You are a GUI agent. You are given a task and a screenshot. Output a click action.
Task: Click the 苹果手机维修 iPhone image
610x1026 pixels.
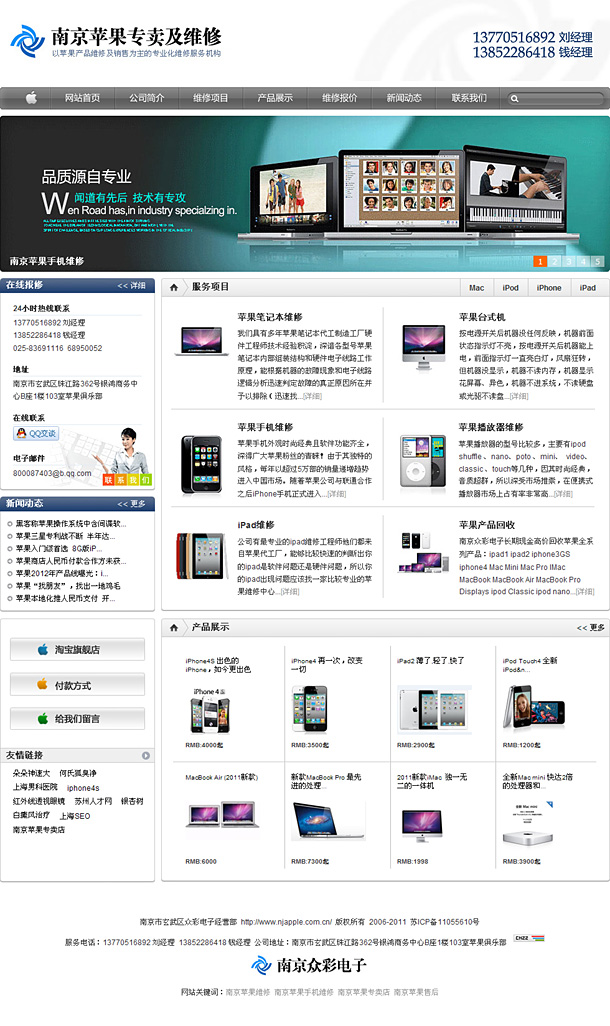click(200, 465)
